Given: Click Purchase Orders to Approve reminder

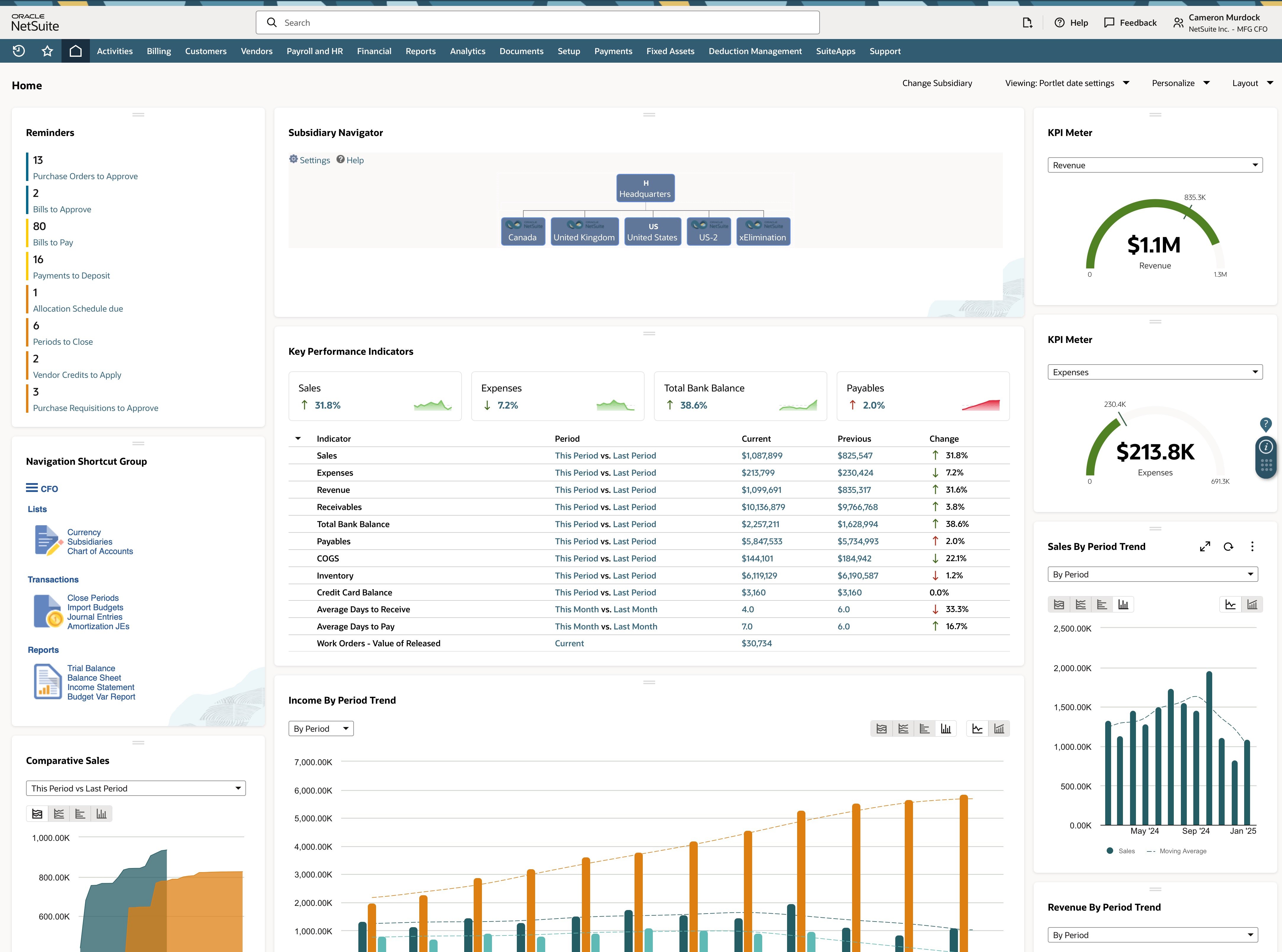Looking at the screenshot, I should (85, 176).
